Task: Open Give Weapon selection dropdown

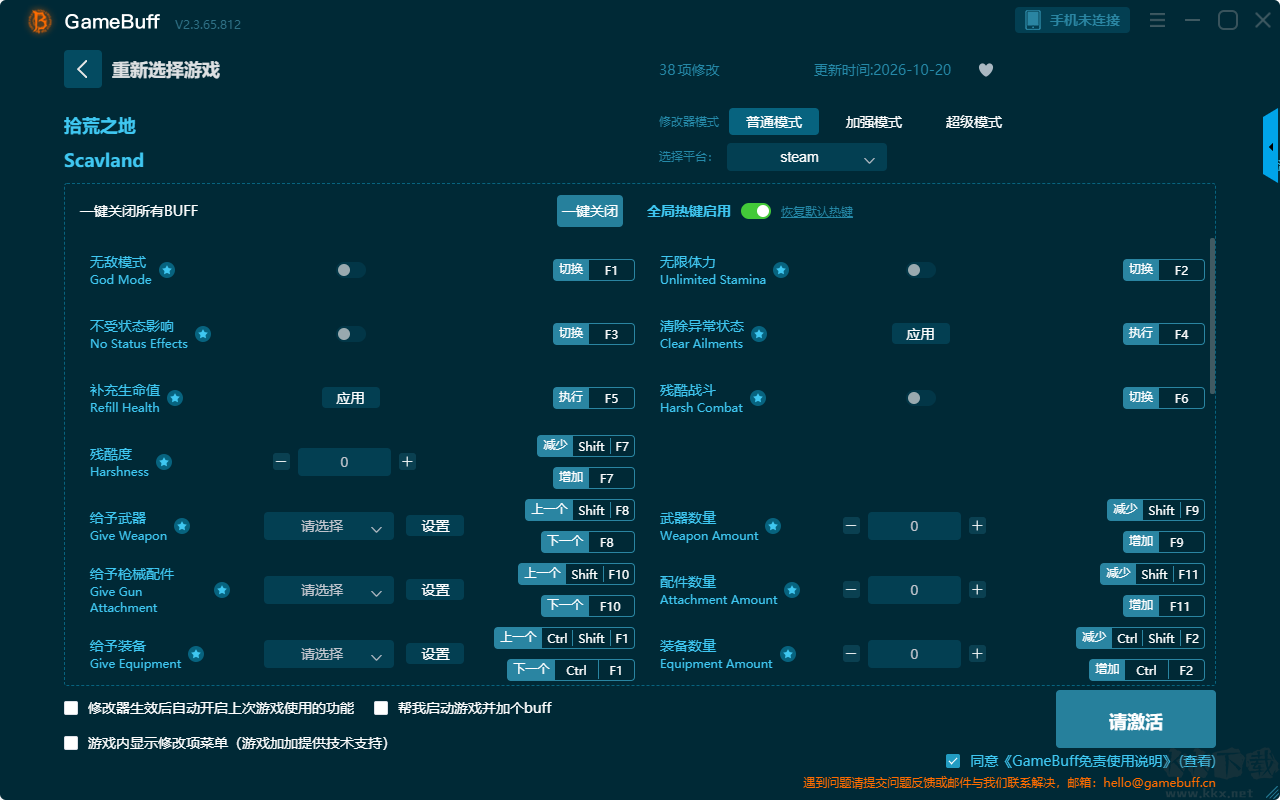Action: [x=329, y=526]
